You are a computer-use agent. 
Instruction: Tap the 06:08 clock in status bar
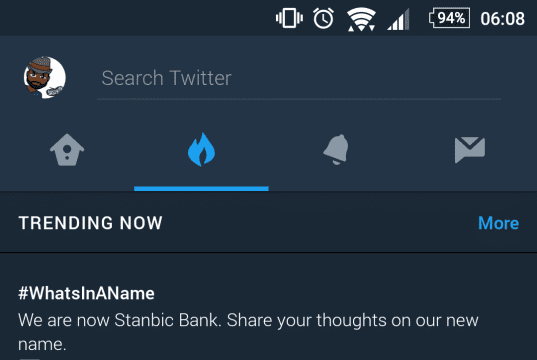pyautogui.click(x=502, y=18)
